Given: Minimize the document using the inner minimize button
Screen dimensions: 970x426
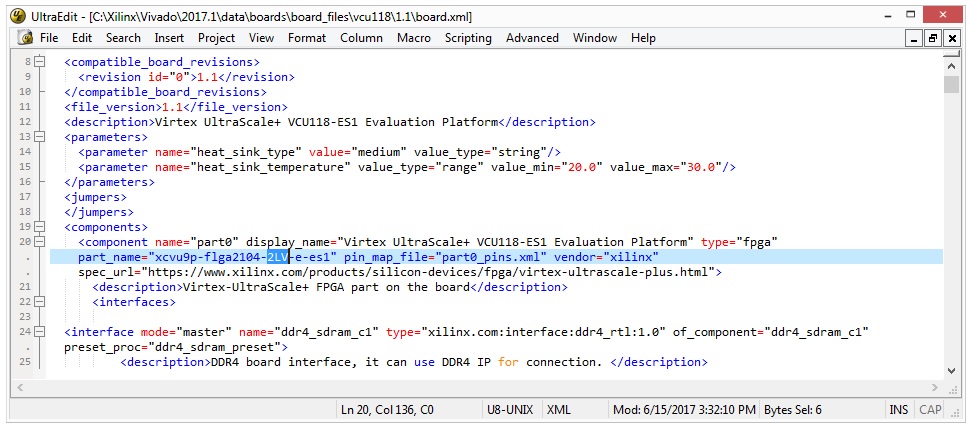Looking at the screenshot, I should [914, 38].
